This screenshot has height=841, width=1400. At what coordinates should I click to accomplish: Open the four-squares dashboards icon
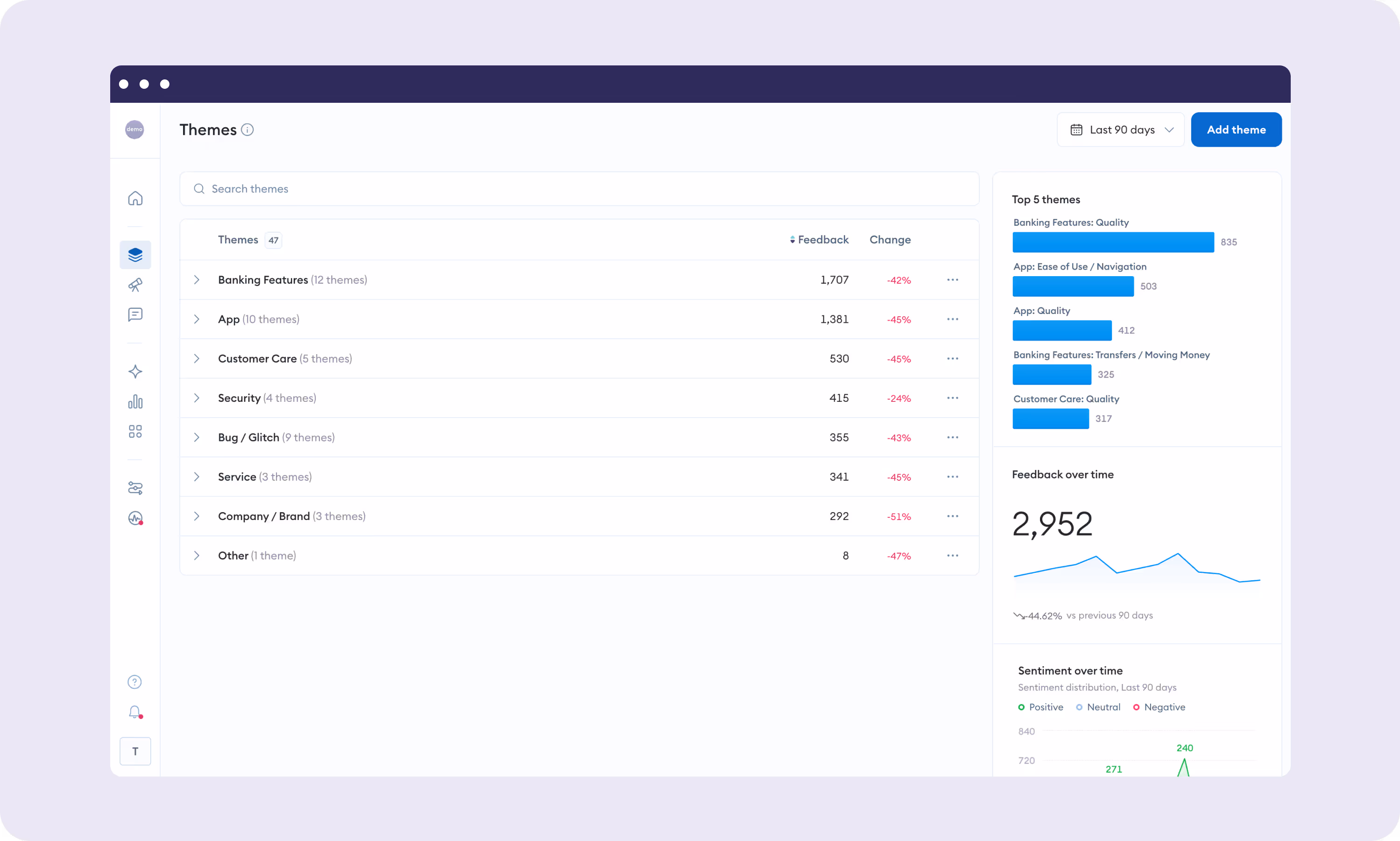pyautogui.click(x=135, y=432)
